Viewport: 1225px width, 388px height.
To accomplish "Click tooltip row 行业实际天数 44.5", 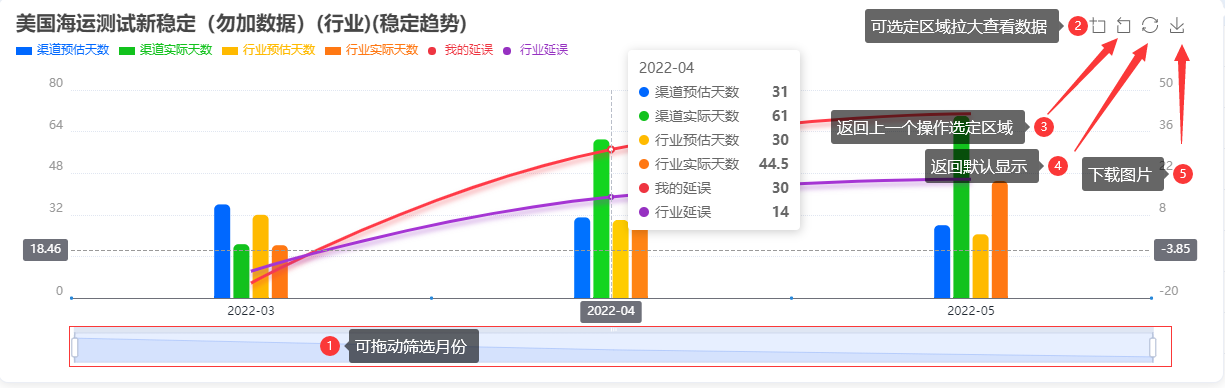I will point(713,164).
